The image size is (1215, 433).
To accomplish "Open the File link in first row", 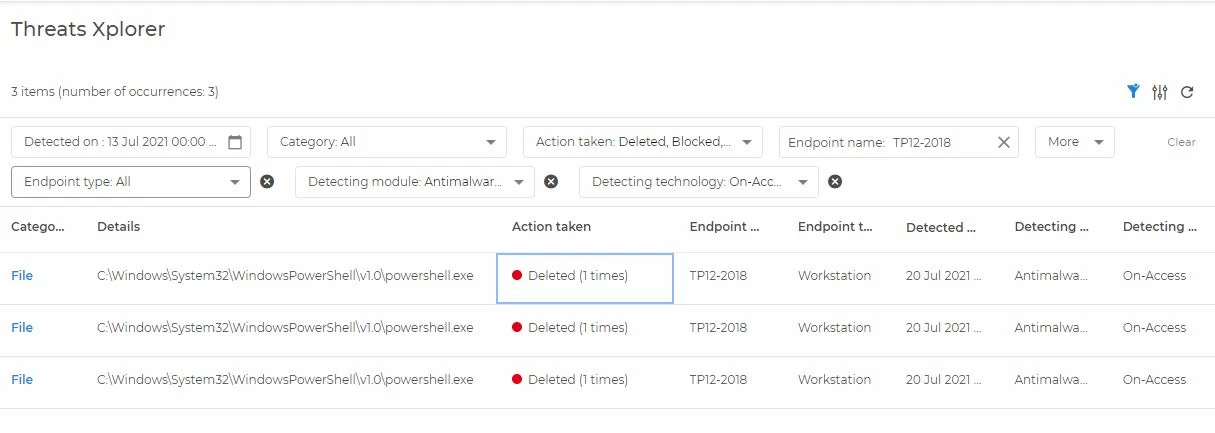I will 22,275.
